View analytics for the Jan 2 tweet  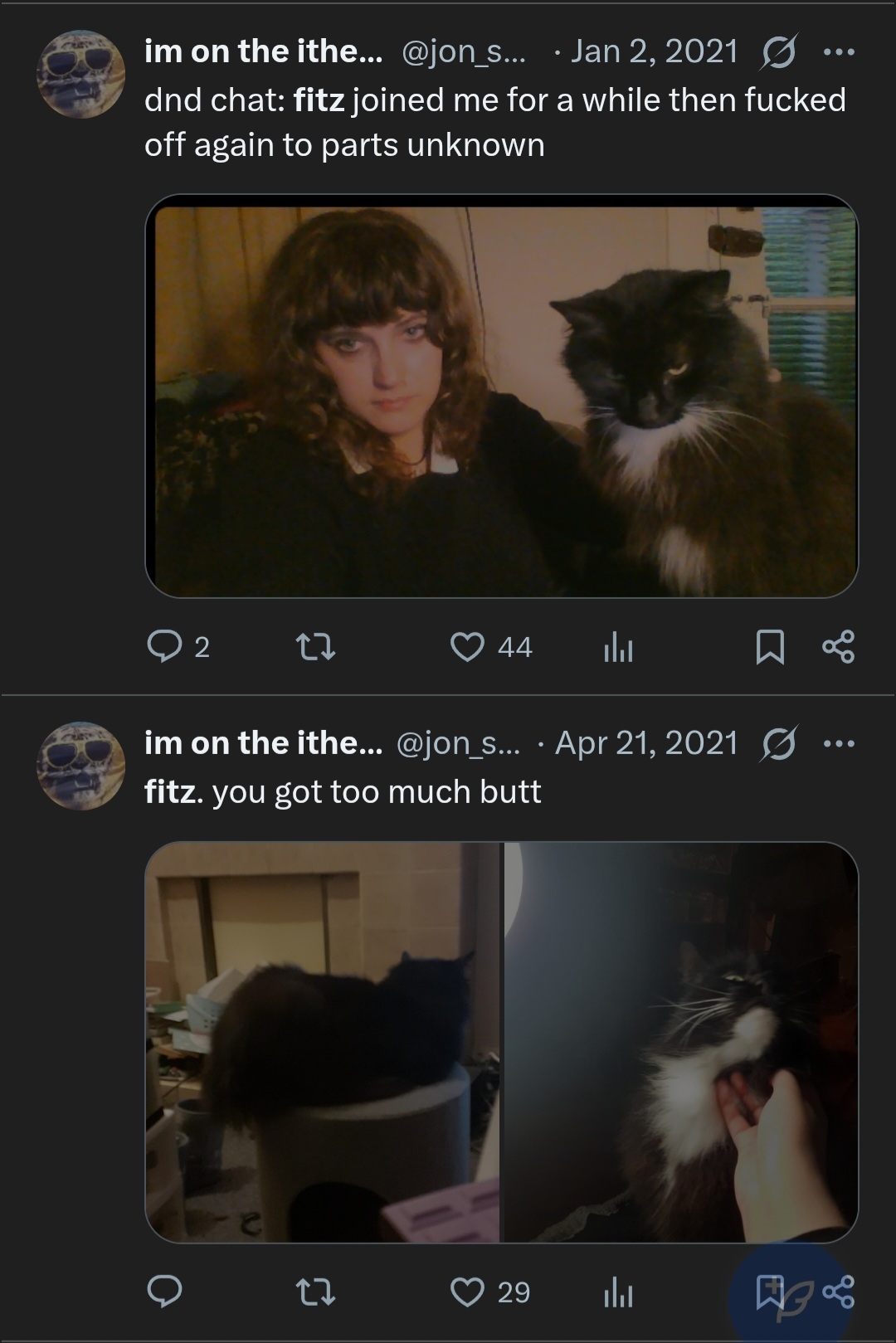tap(618, 647)
